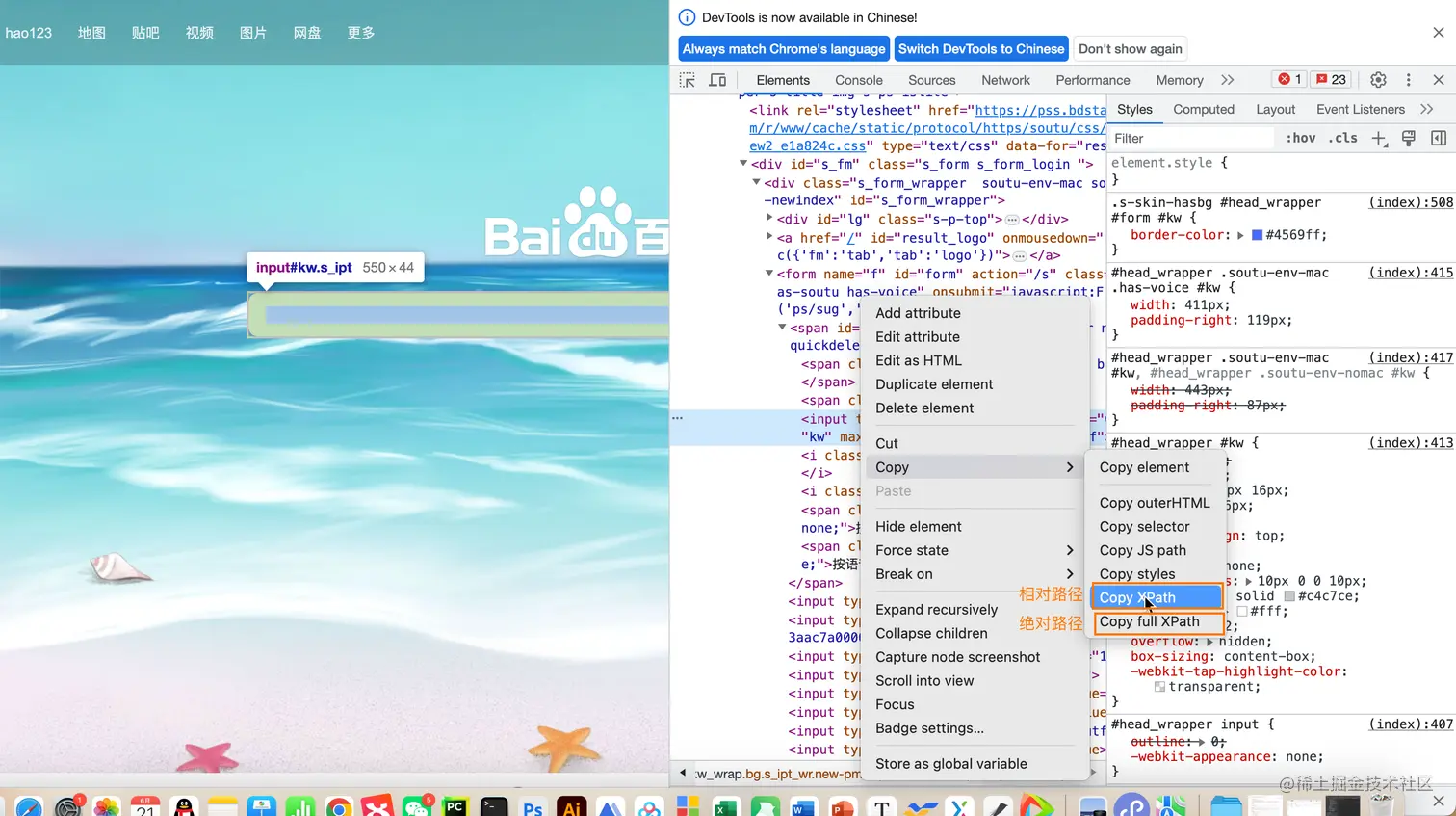Open Photos app from the Dock
This screenshot has height=816, width=1456.
tap(107, 807)
